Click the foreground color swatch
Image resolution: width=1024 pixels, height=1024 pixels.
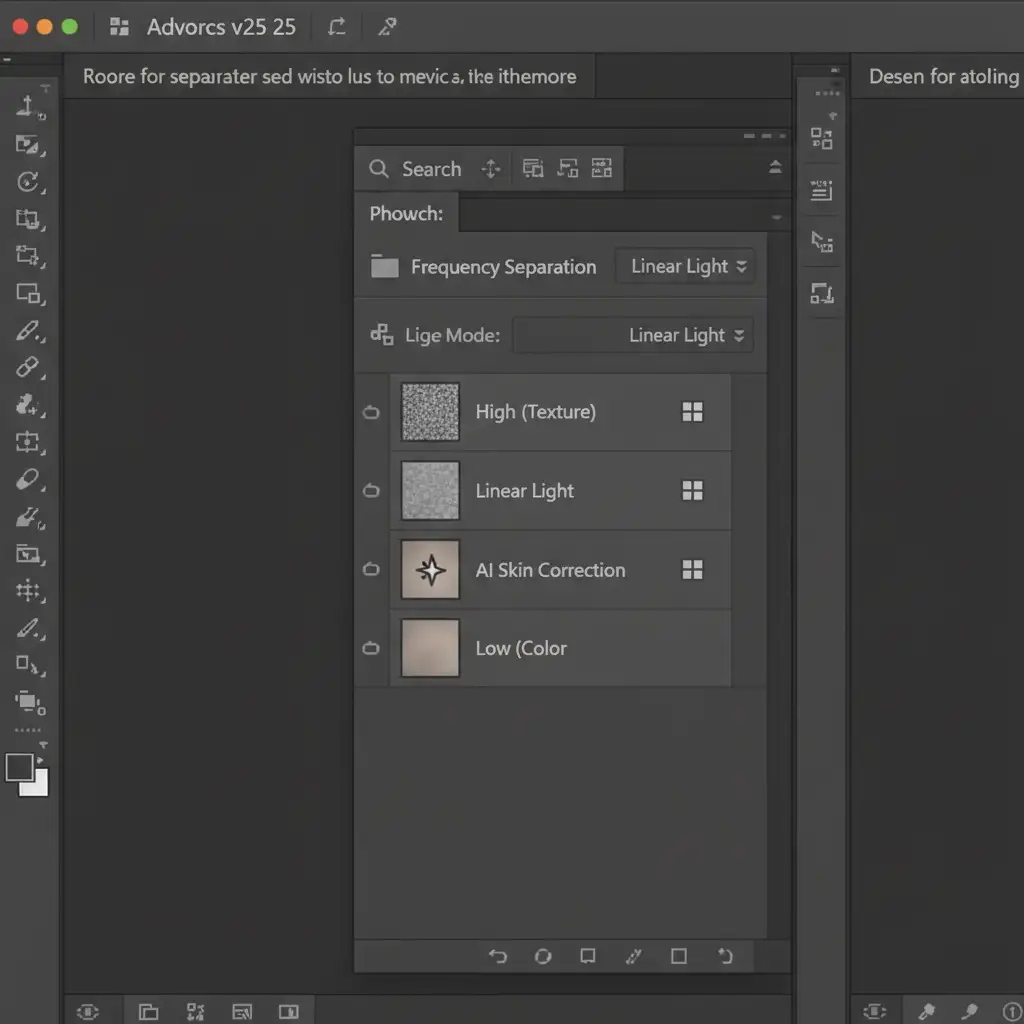point(19,767)
